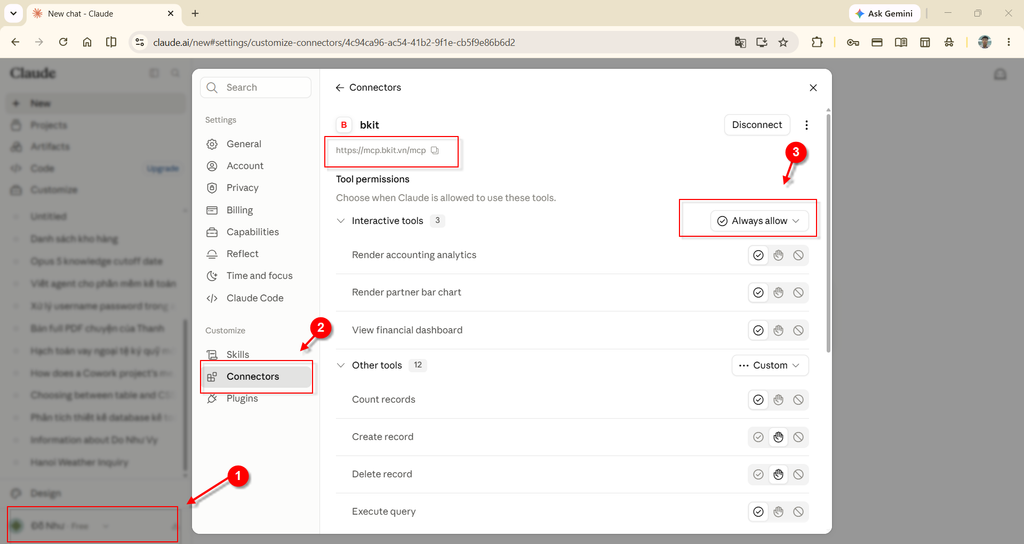
Task: Toggle split view icon near address bar
Action: (111, 42)
